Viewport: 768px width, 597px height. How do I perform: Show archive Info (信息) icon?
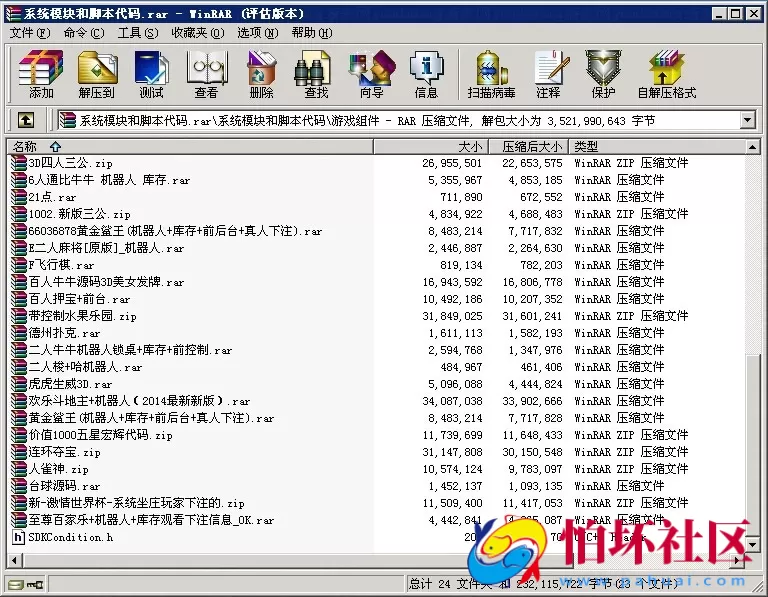coord(426,74)
